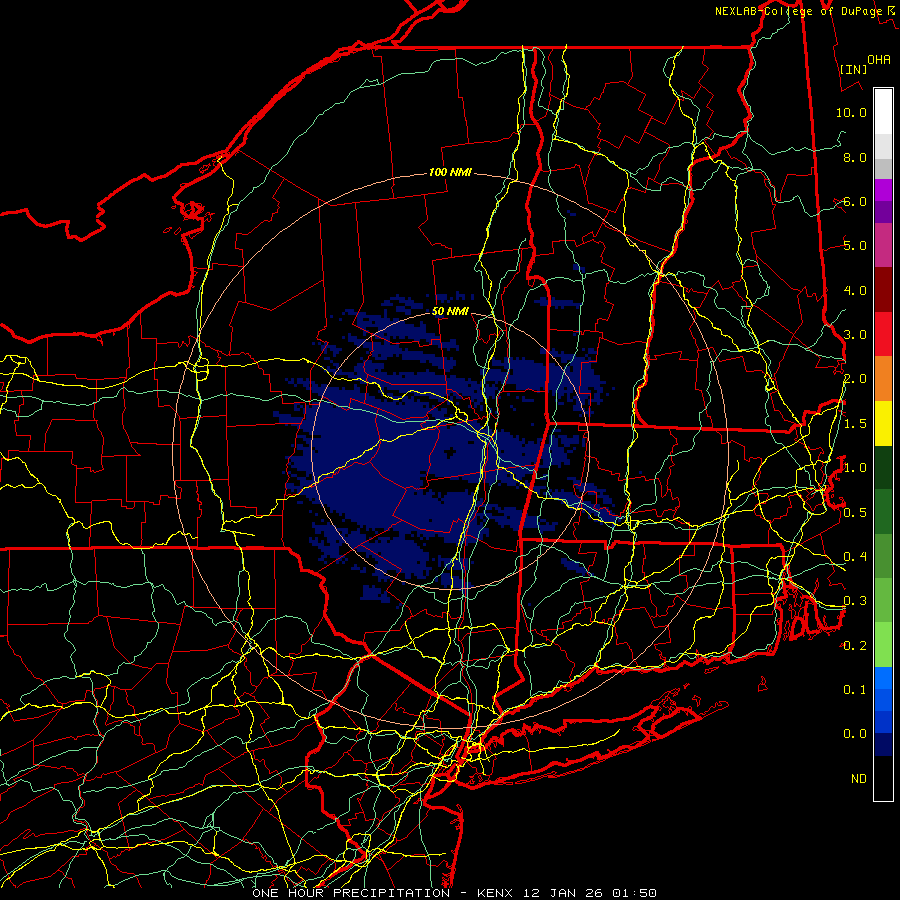Click the 6.0 legend value
Viewport: 900px width, 900px height.
pyautogui.click(x=854, y=201)
